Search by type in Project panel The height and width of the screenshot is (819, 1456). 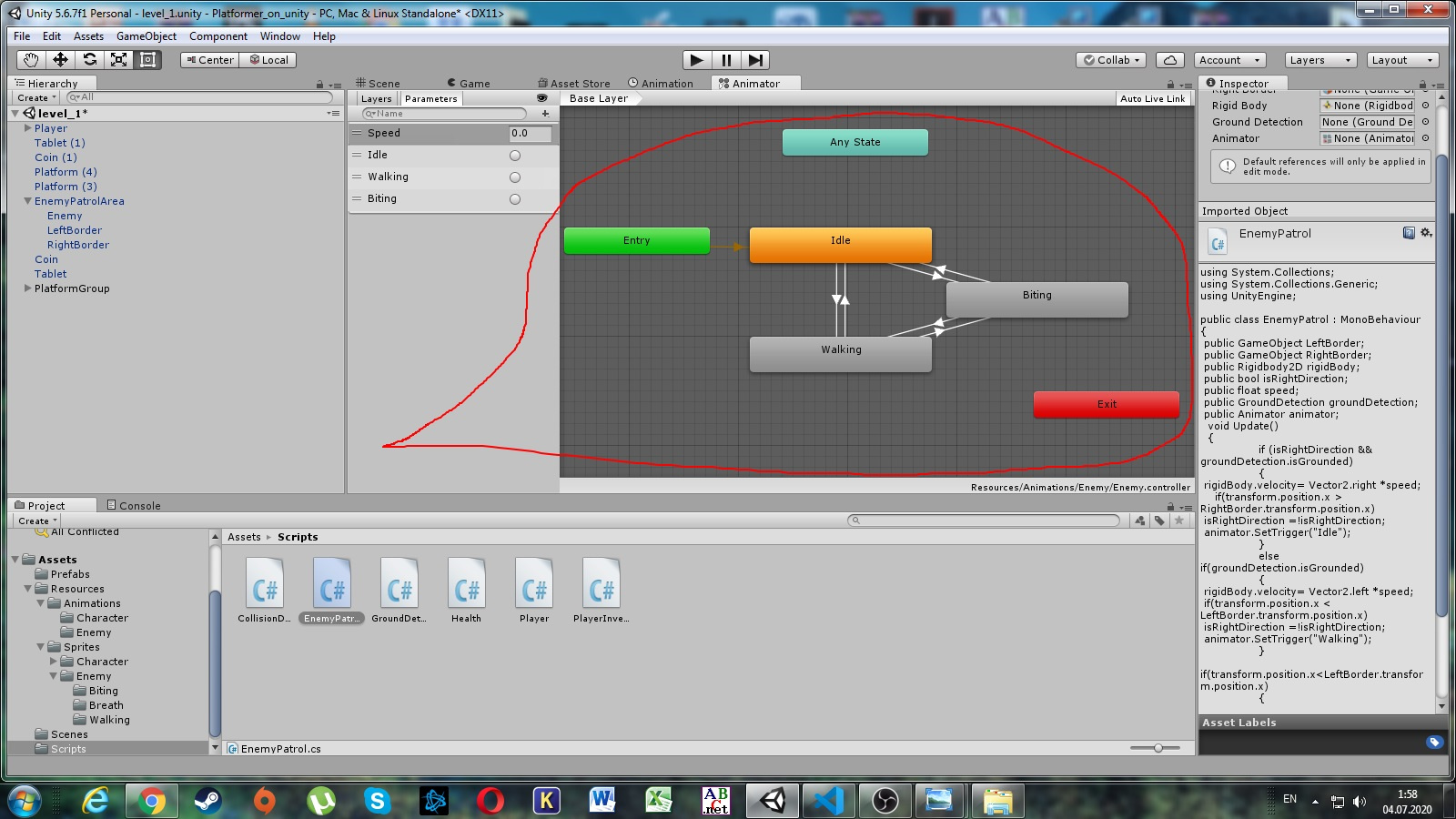[1140, 521]
